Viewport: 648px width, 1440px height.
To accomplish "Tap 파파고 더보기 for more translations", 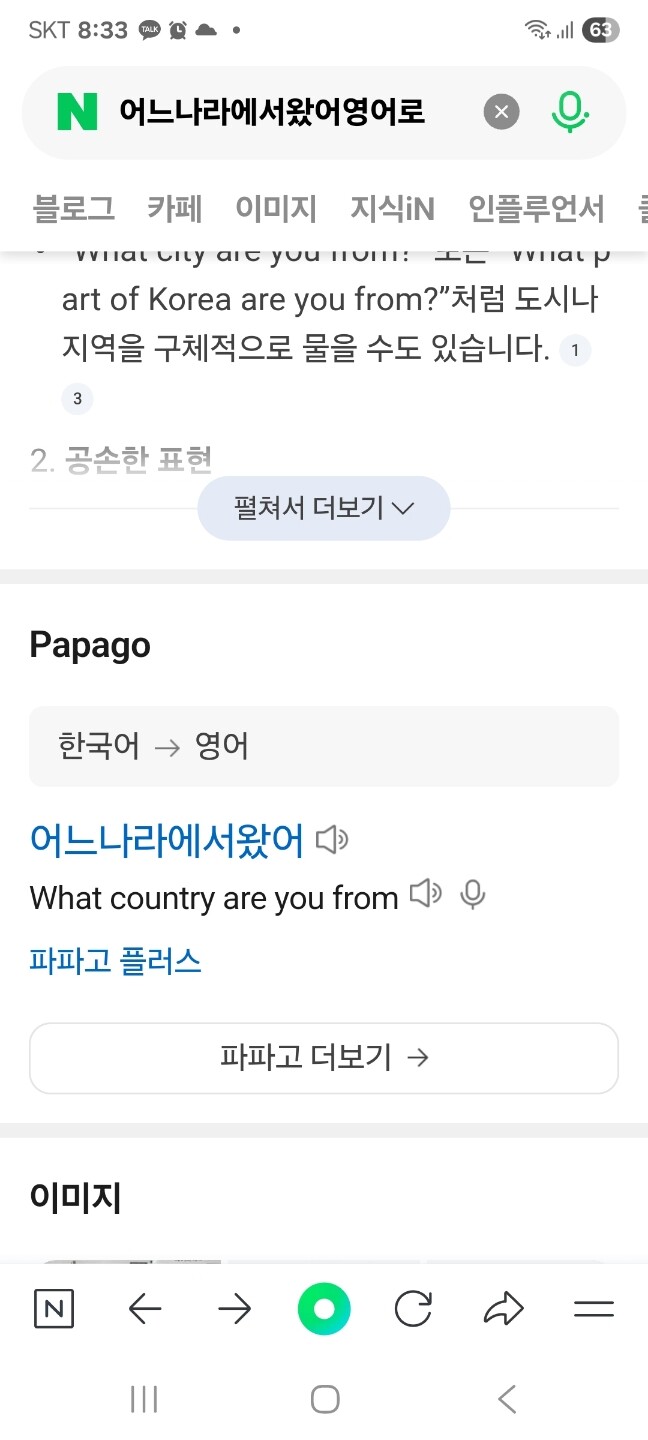I will tap(323, 1057).
